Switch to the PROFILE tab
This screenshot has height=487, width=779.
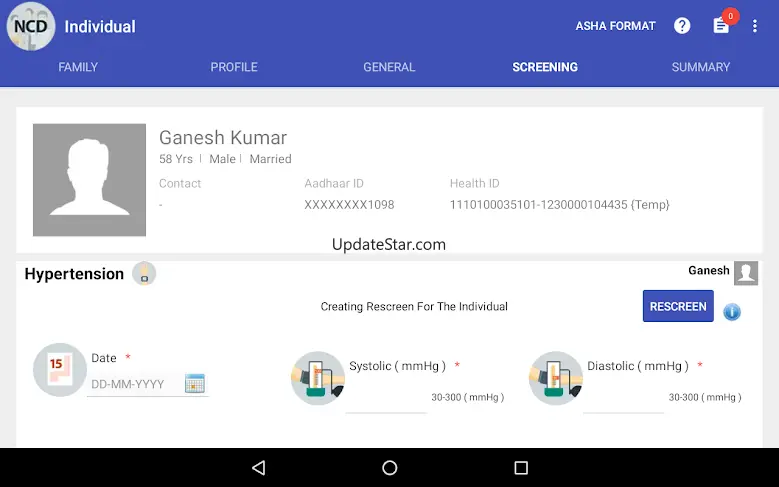coord(234,67)
